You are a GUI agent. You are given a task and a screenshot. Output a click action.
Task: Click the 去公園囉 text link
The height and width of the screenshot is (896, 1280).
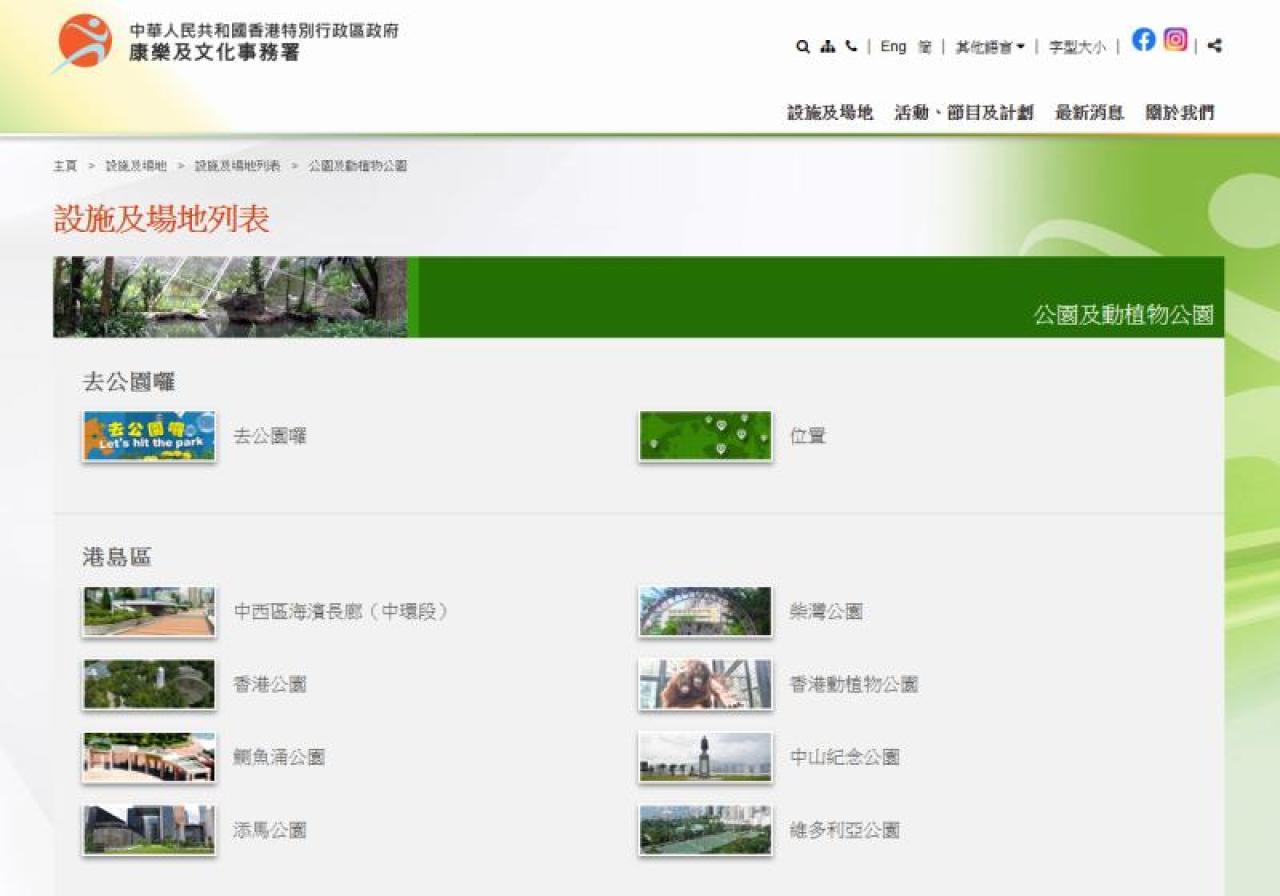click(x=270, y=436)
